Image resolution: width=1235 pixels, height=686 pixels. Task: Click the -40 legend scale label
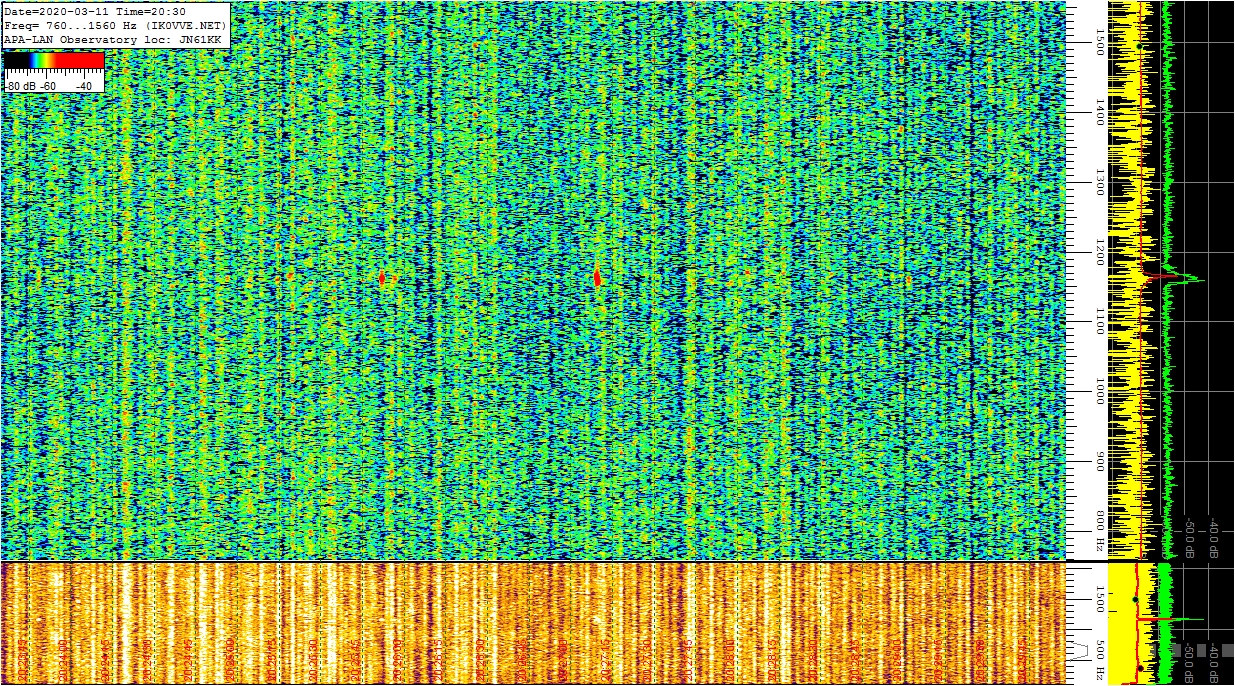tap(84, 87)
